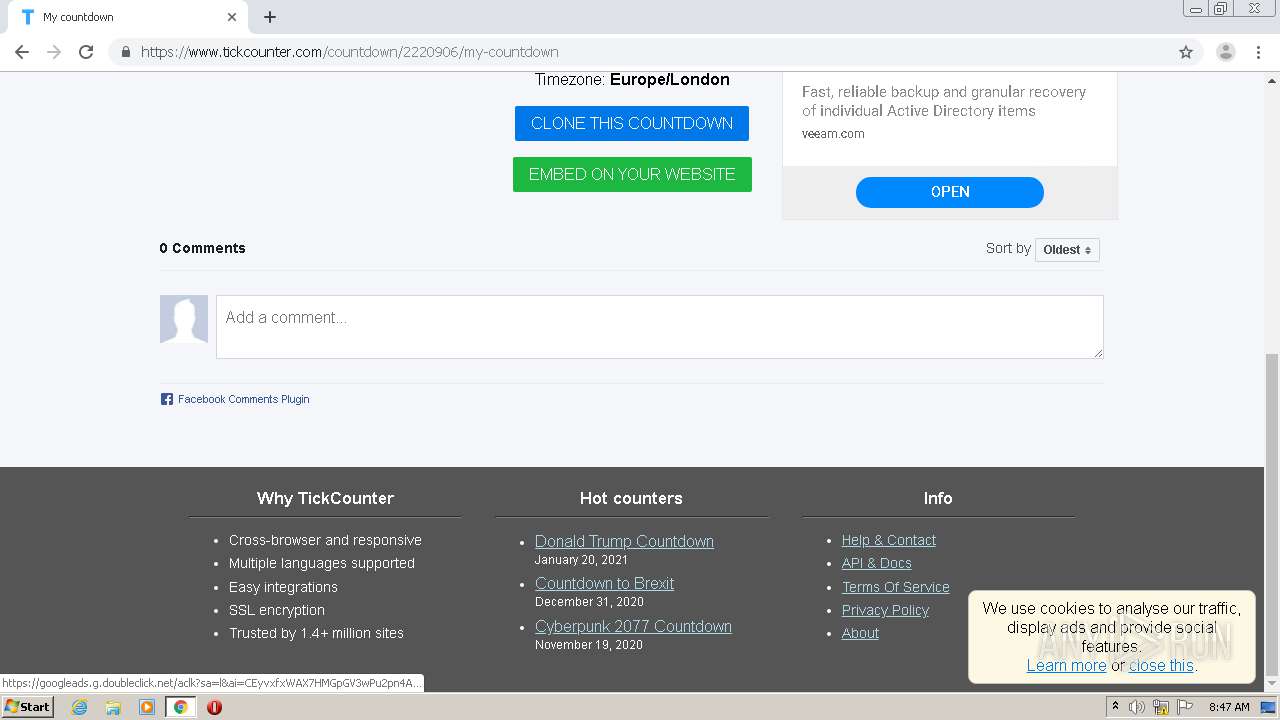Open the API & Docs link

[877, 563]
